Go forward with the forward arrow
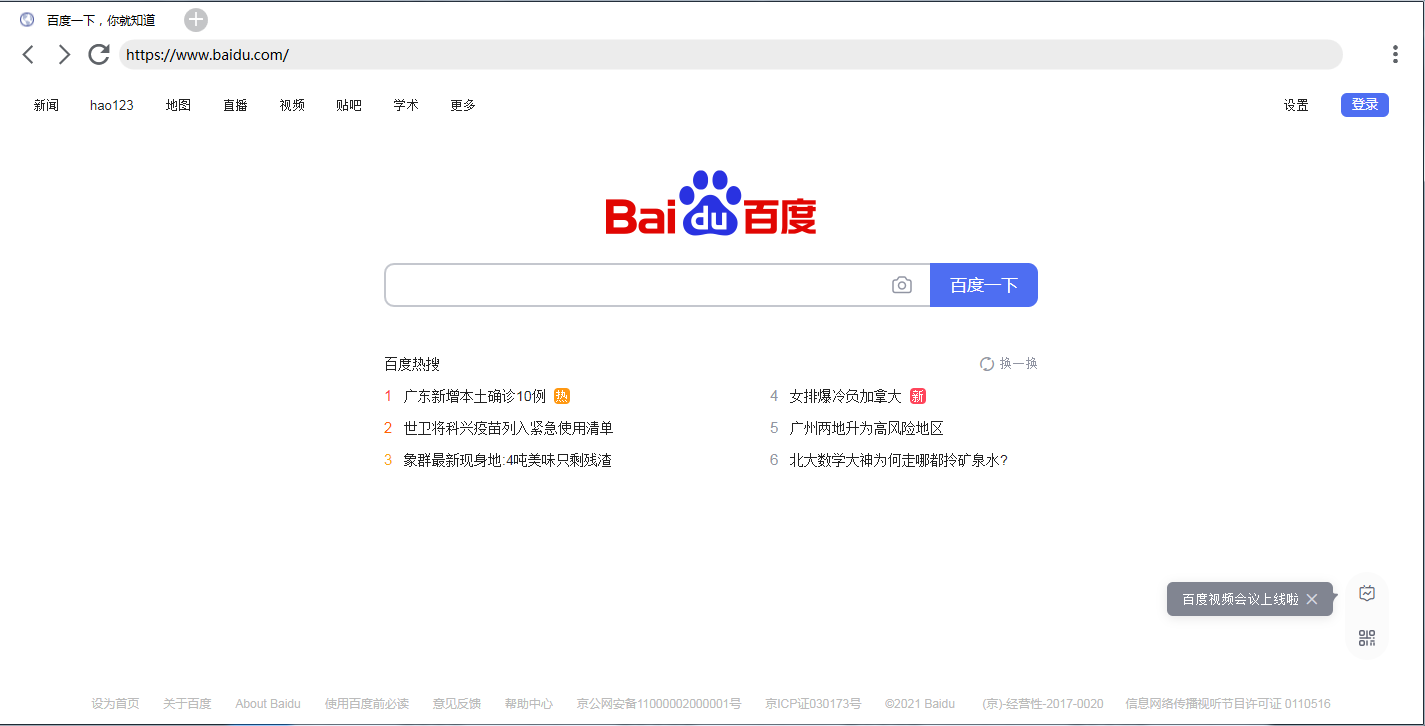The height and width of the screenshot is (726, 1425). tap(64, 55)
